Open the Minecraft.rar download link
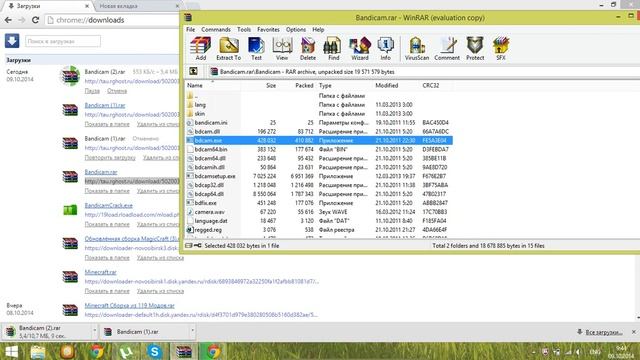640x360 pixels. point(100,272)
